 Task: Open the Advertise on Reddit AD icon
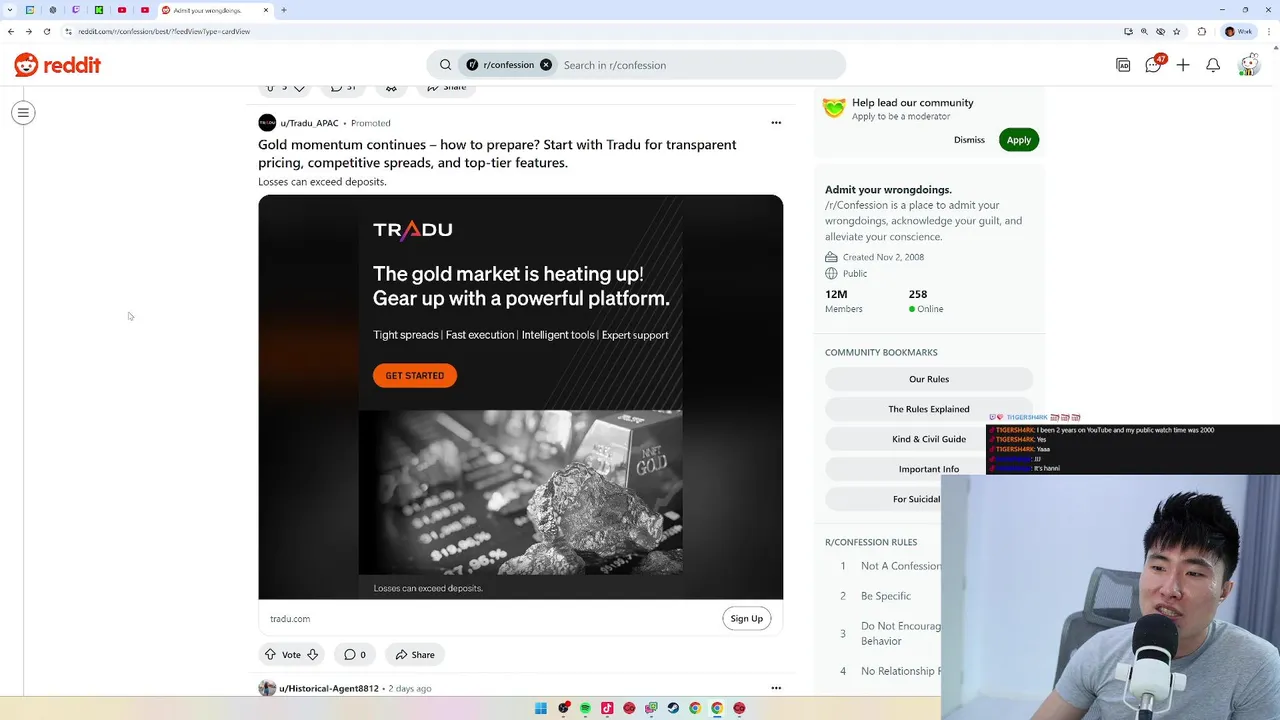tap(1123, 65)
